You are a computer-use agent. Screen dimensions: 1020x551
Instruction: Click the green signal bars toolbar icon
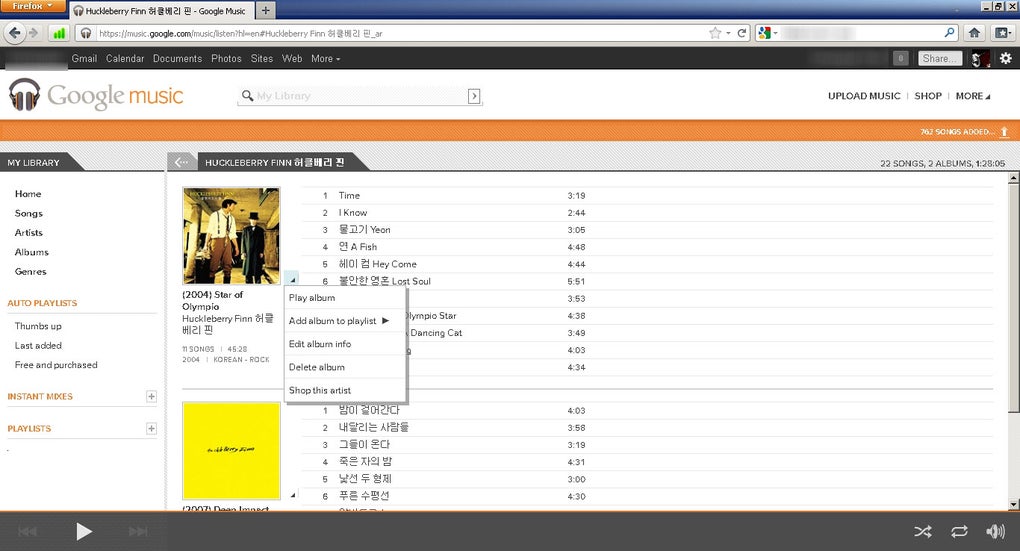coord(59,33)
